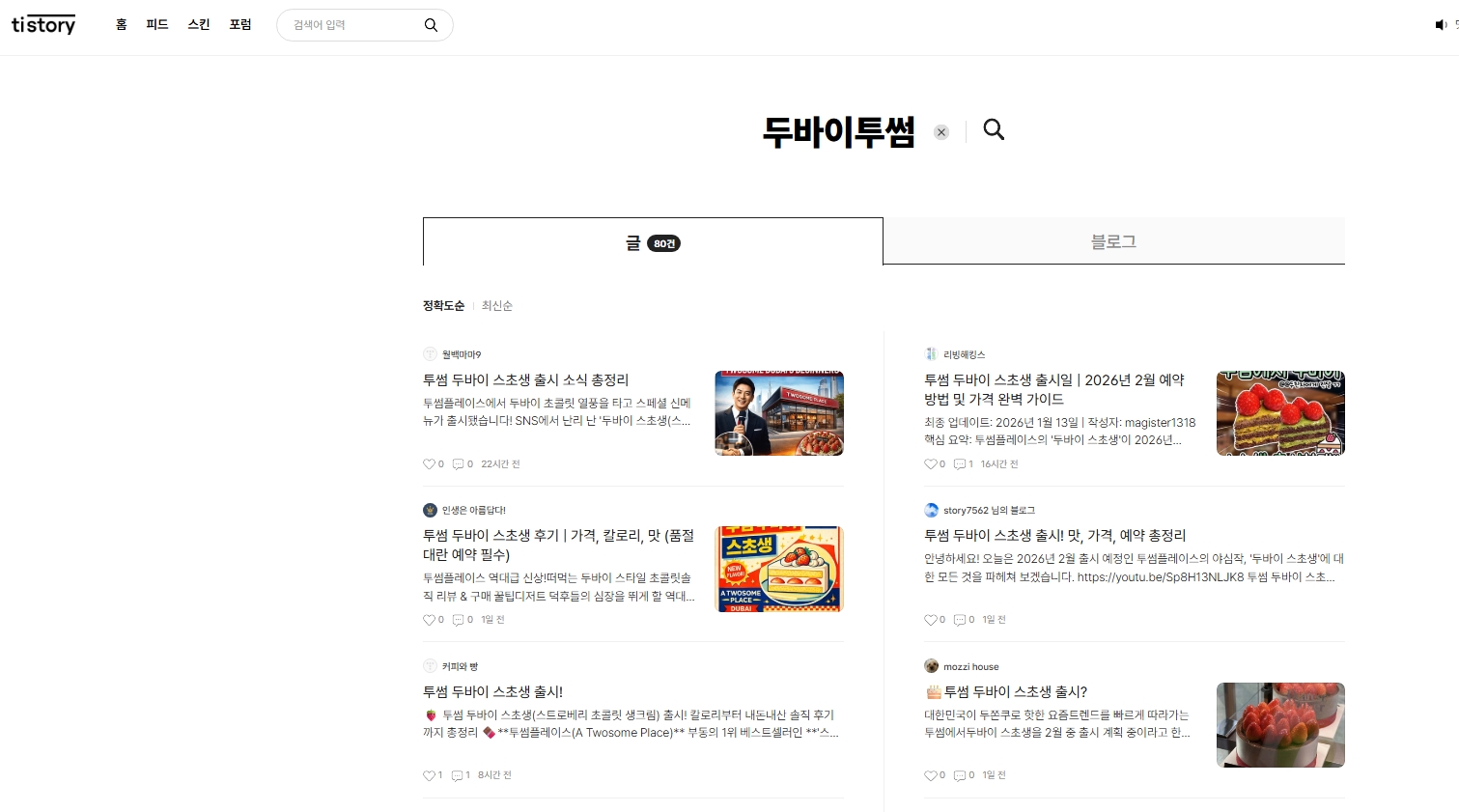Image resolution: width=1459 pixels, height=812 pixels.
Task: Click timestamp 16시간 전
Action: (x=999, y=464)
